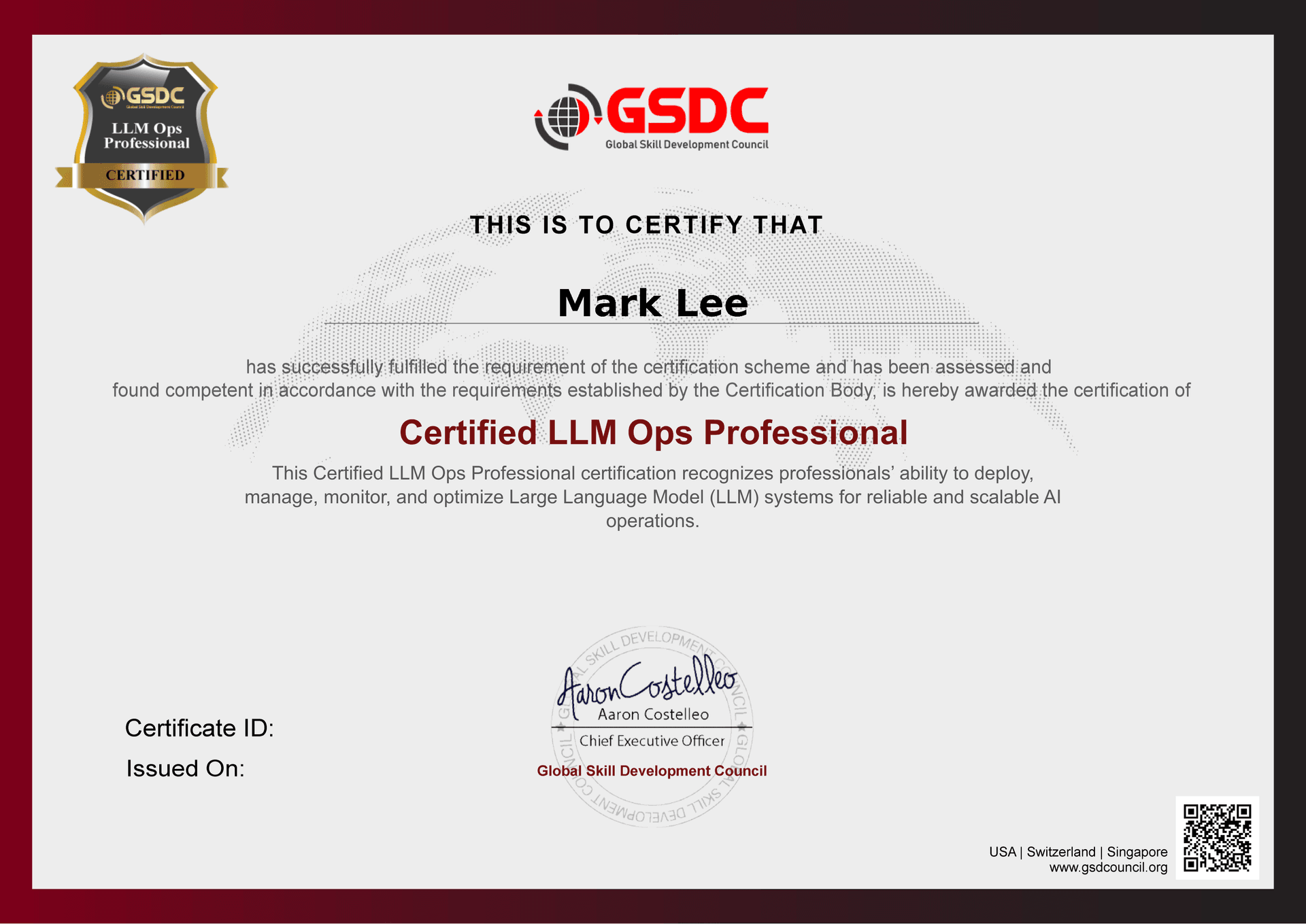Click the LLM Ops Professional certified badge
The width and height of the screenshot is (1306, 924).
(142, 139)
